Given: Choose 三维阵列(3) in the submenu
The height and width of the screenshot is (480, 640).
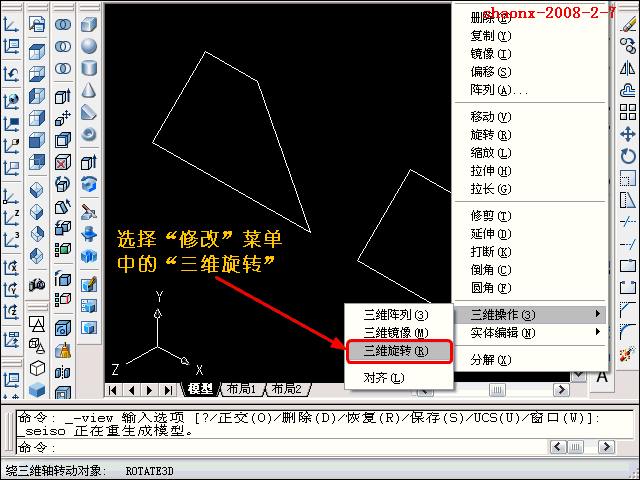Looking at the screenshot, I should tap(399, 315).
